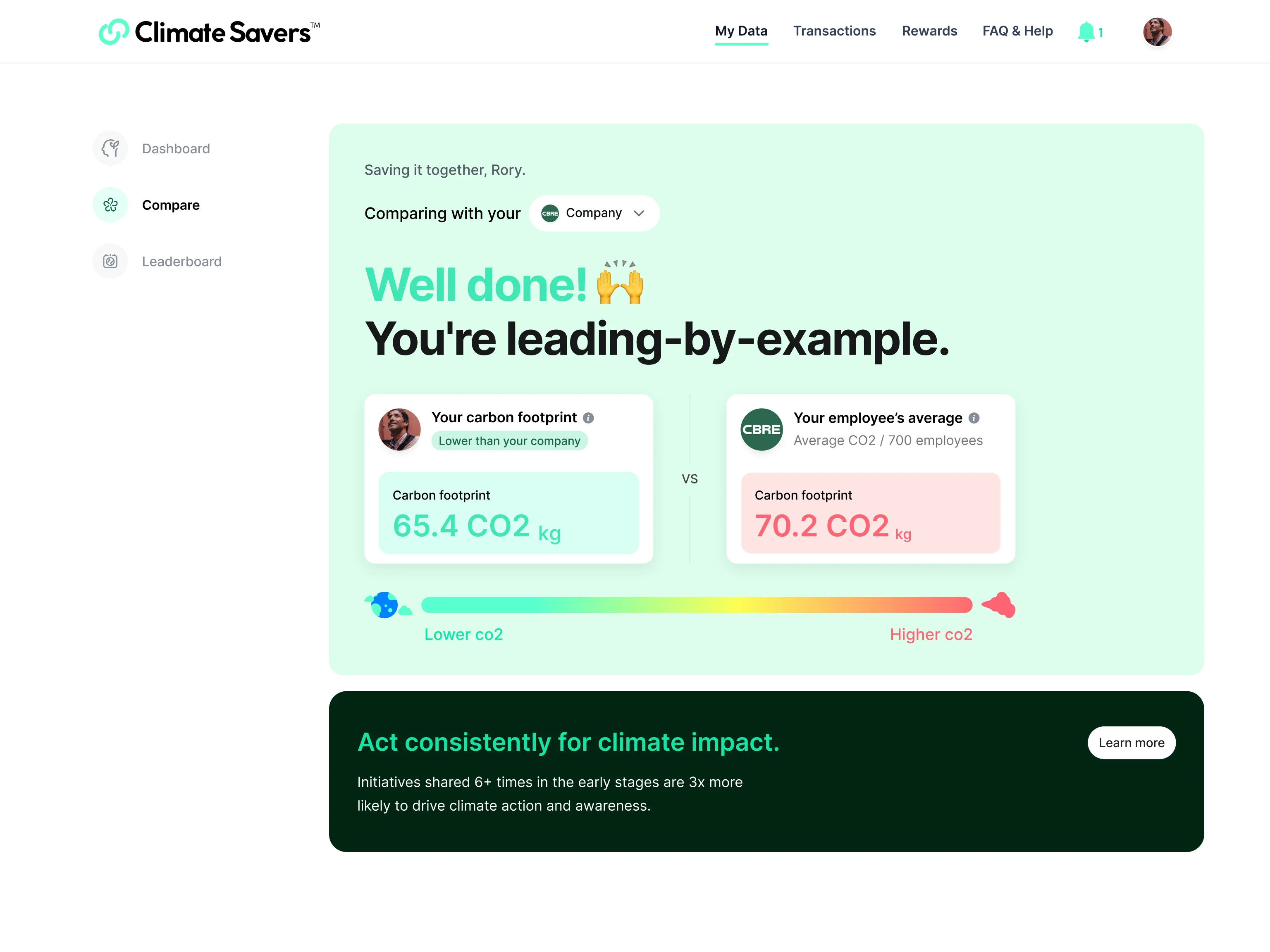Select Leaderboard label in sidebar
The image size is (1270, 952).
click(x=181, y=262)
